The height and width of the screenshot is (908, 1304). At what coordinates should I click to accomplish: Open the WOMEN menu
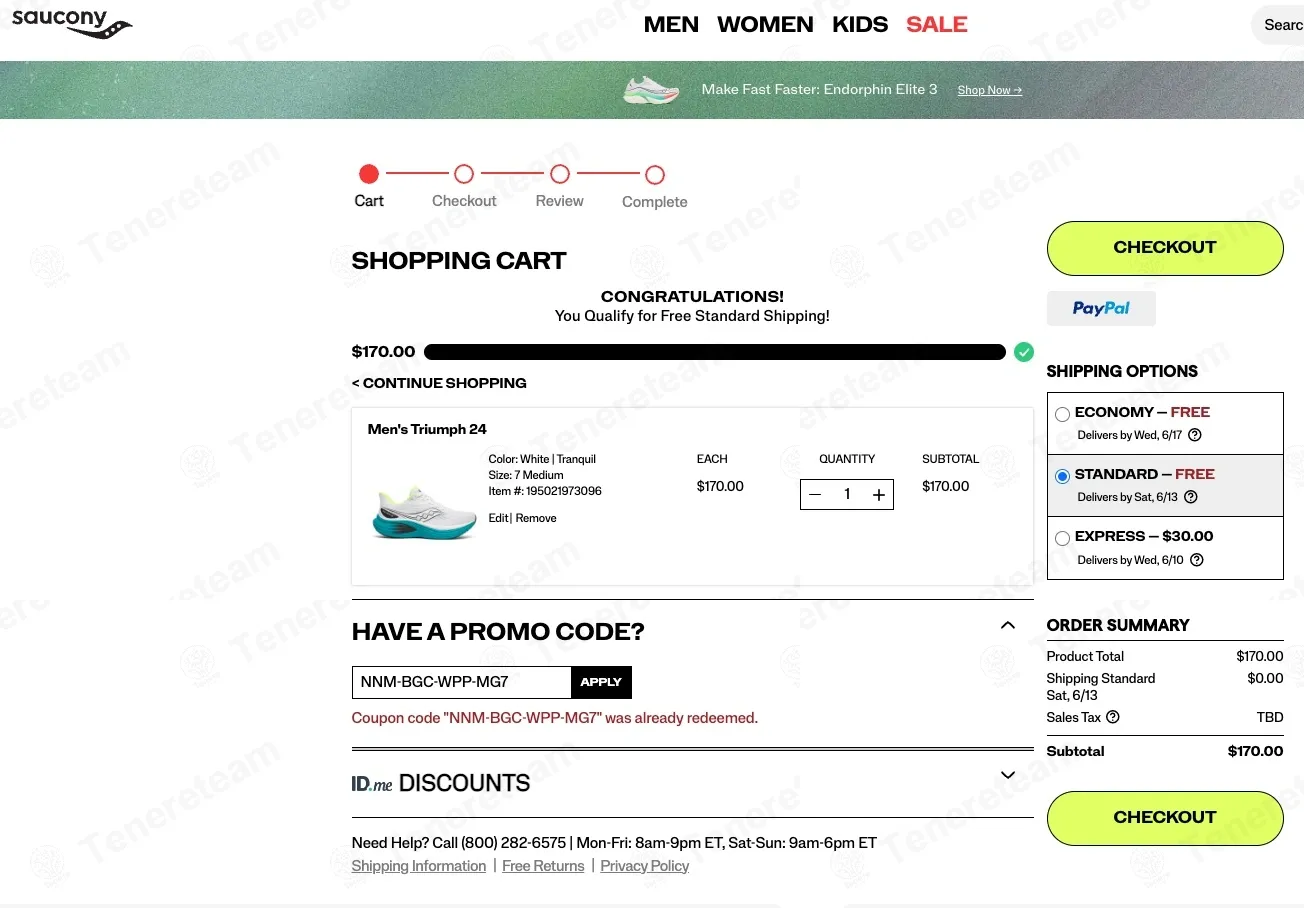coord(765,25)
